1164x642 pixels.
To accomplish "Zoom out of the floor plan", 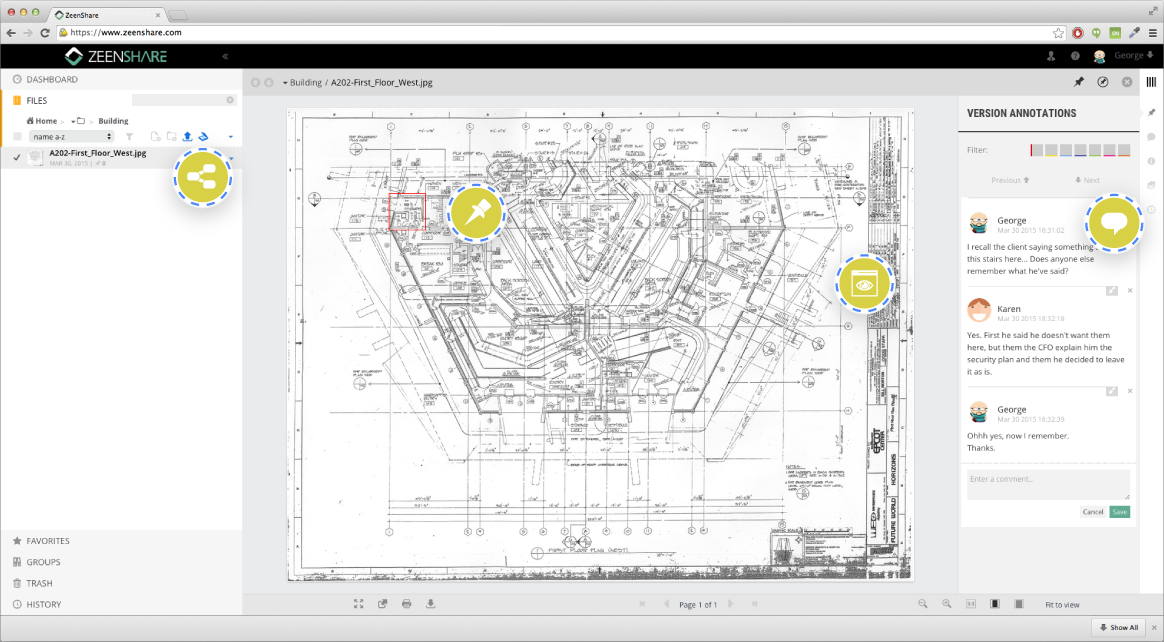I will pyautogui.click(x=923, y=604).
